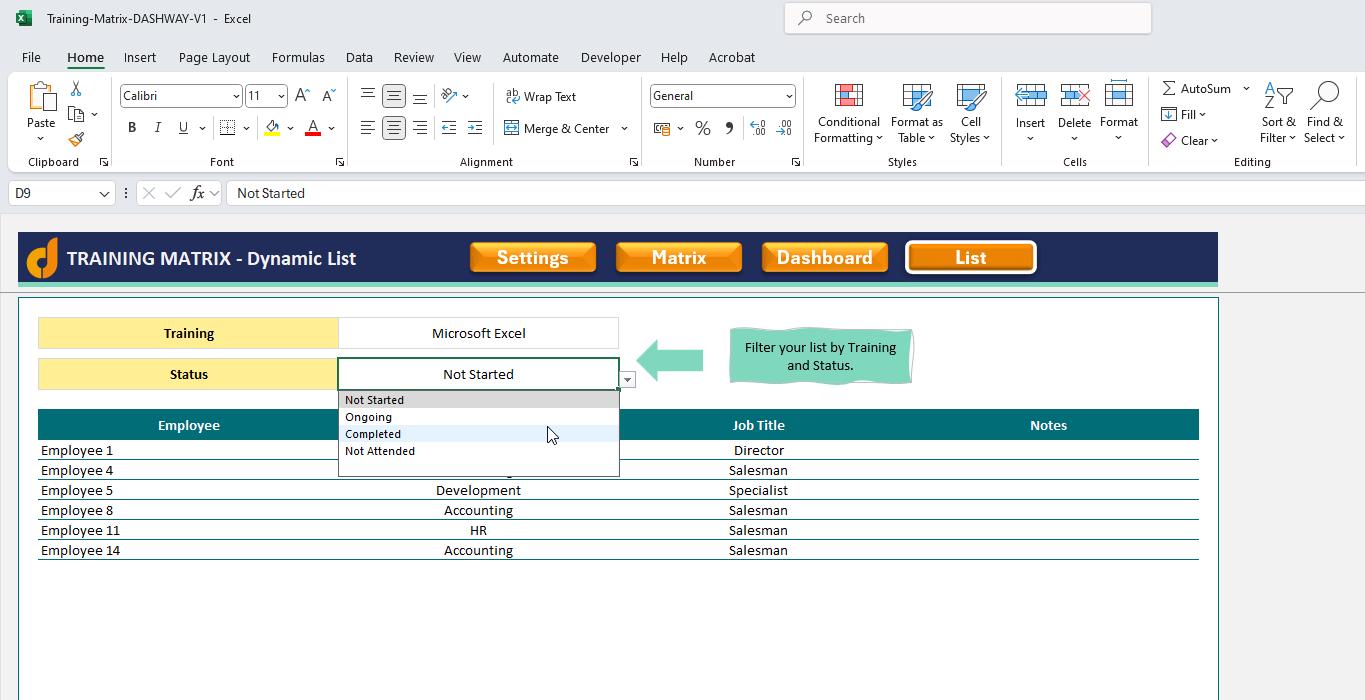Click the AutoSum icon
The width and height of the screenshot is (1365, 700).
pyautogui.click(x=1194, y=88)
